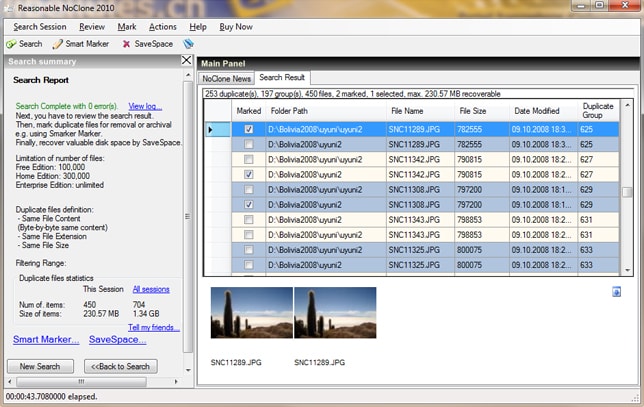Click the summary panel scroll right arrow

176,382
